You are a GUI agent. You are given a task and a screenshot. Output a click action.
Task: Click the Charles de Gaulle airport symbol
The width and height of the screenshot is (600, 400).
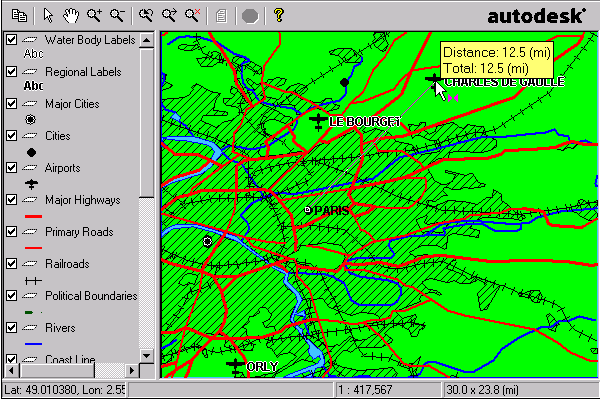[x=434, y=78]
